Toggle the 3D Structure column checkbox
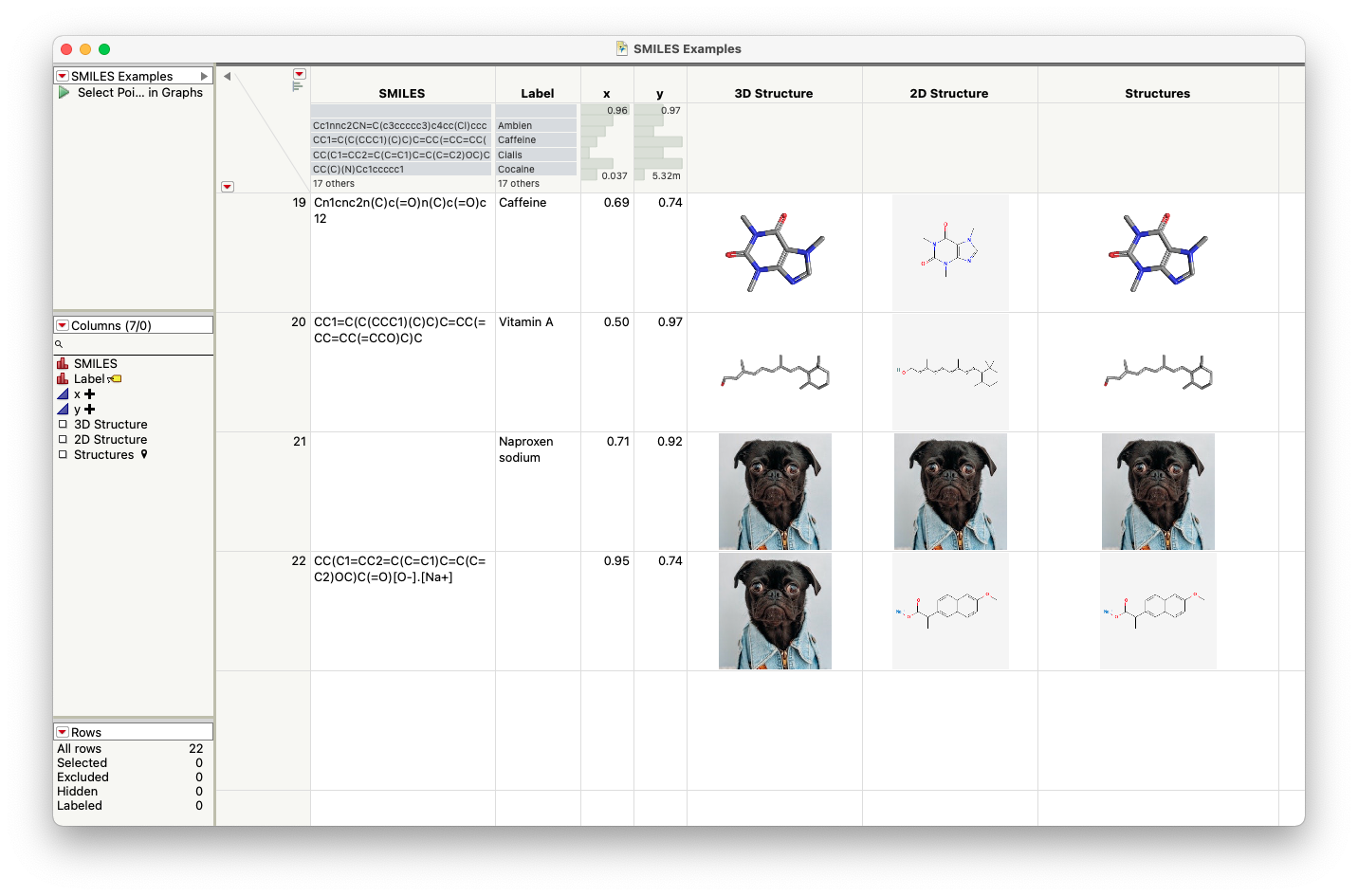 click(x=64, y=424)
